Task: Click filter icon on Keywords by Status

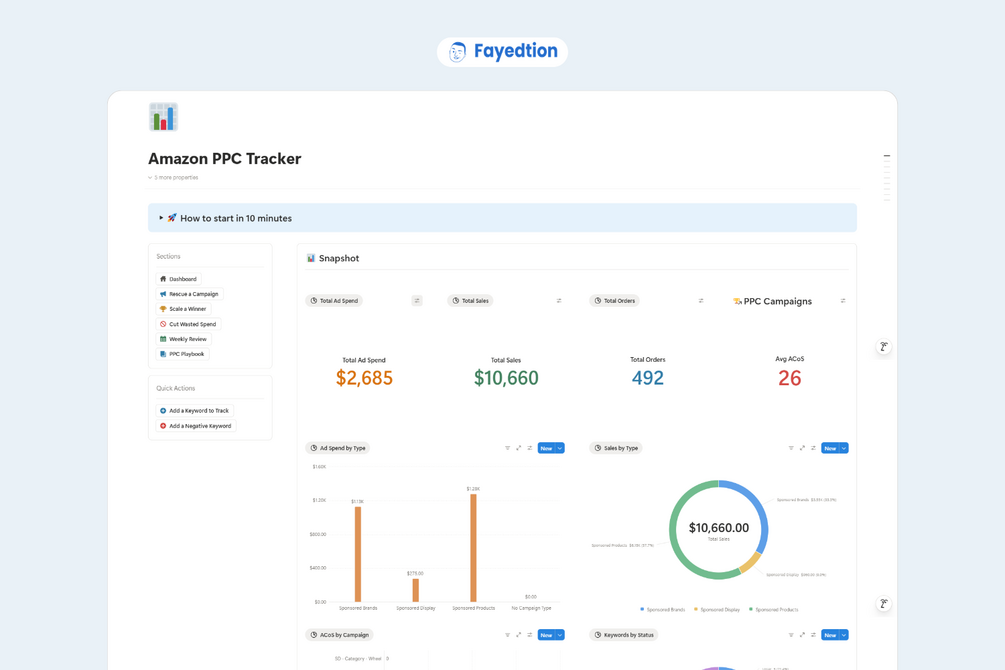Action: (x=791, y=635)
